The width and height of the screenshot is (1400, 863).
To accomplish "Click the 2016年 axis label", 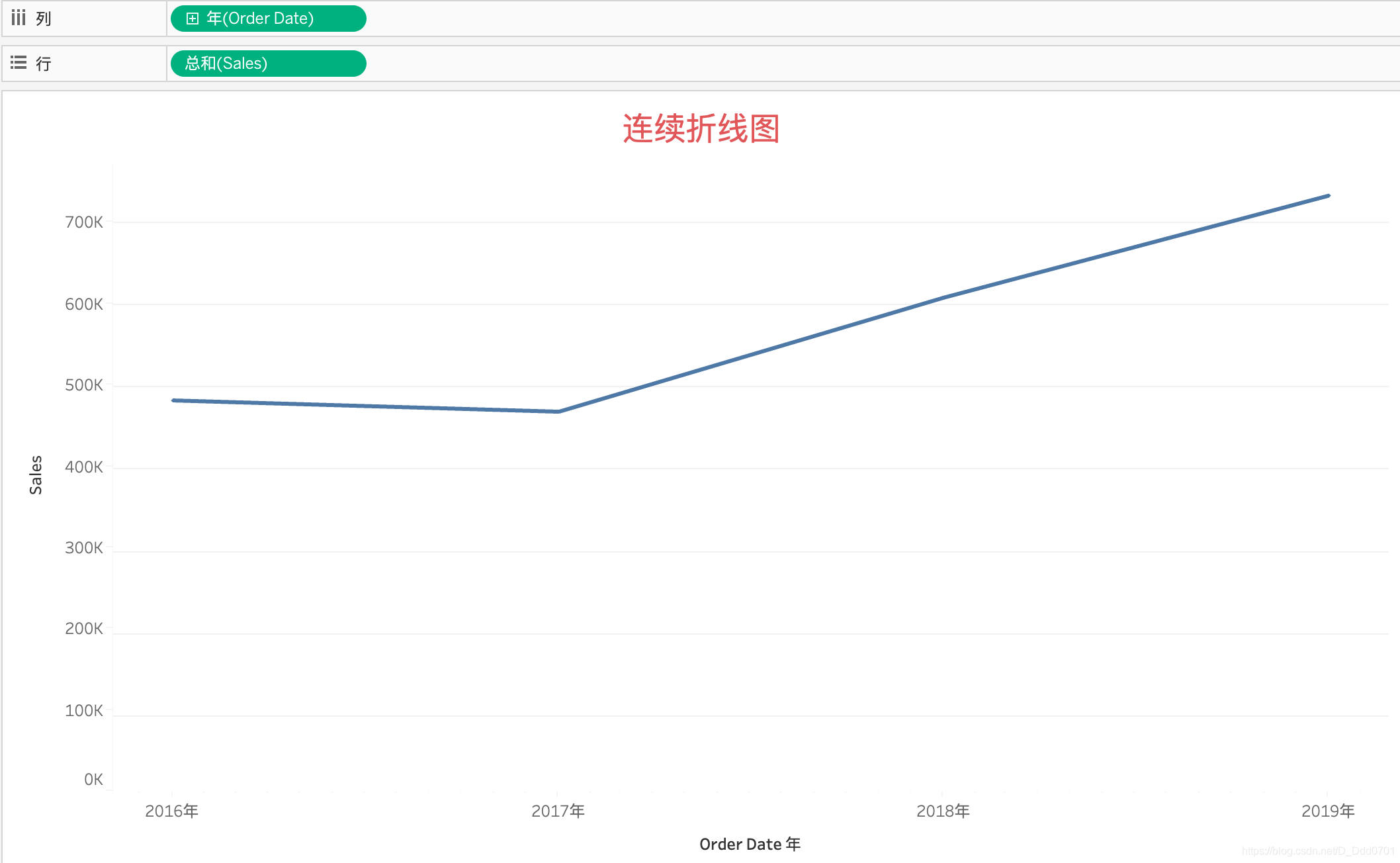I will click(171, 811).
